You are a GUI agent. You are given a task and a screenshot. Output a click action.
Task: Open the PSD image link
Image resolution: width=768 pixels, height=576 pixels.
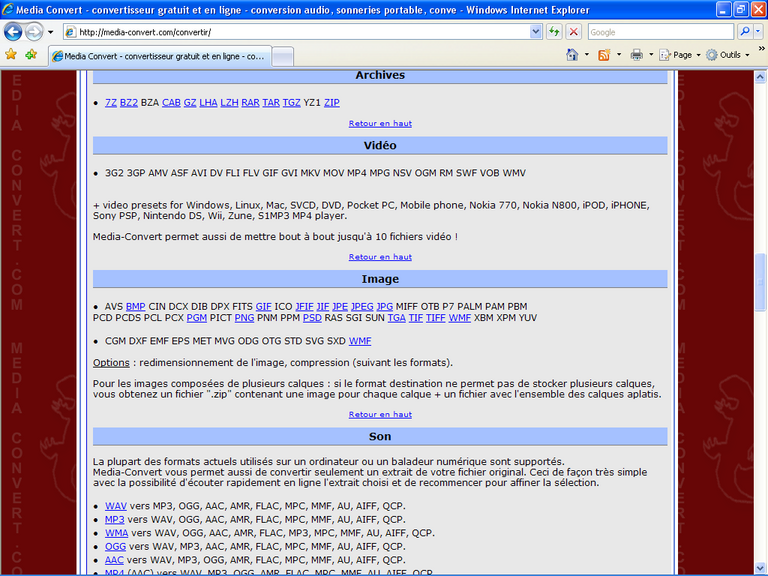pos(312,318)
